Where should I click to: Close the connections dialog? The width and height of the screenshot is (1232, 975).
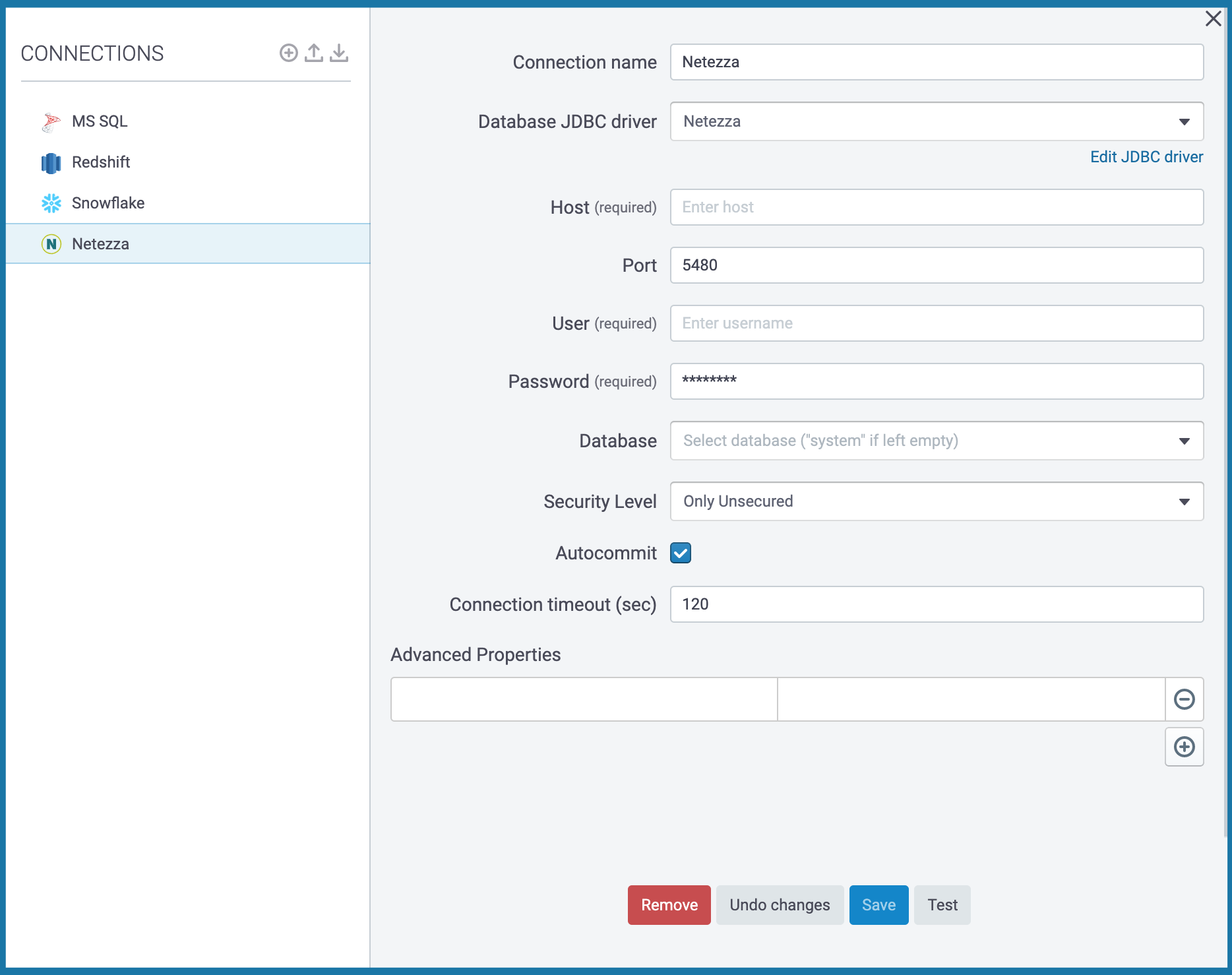(1213, 18)
